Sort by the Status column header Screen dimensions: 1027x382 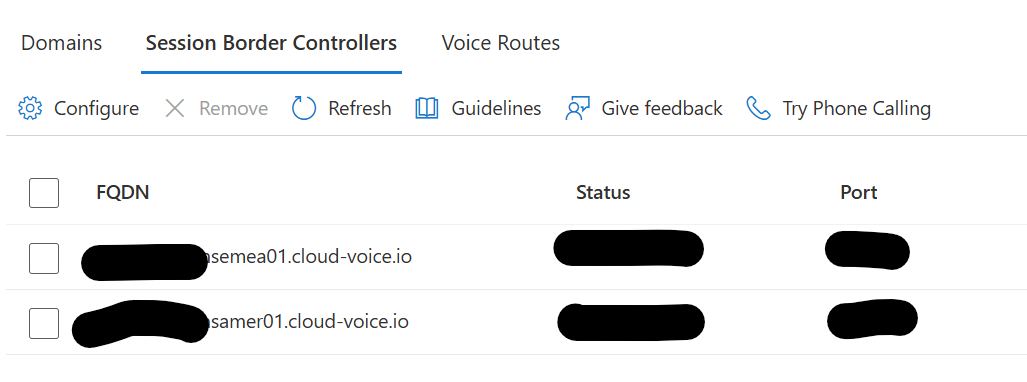point(603,193)
